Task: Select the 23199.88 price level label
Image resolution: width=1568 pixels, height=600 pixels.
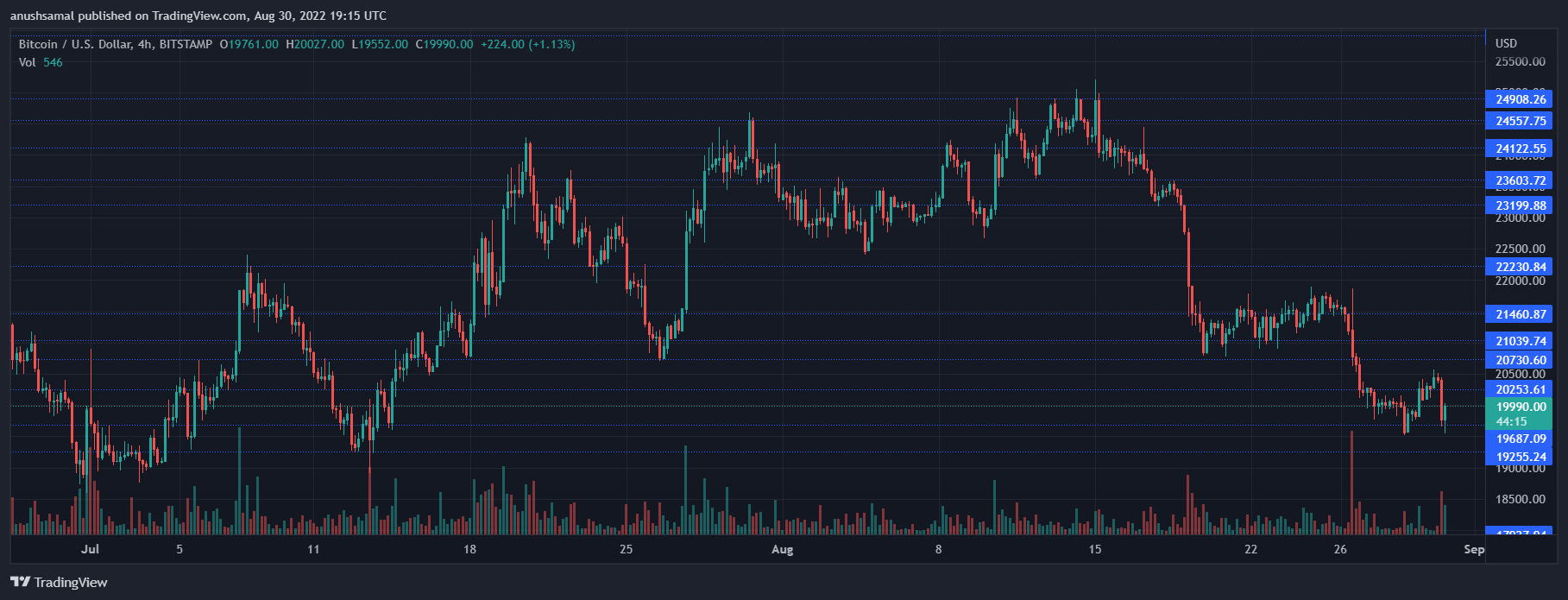Action: click(x=1521, y=205)
